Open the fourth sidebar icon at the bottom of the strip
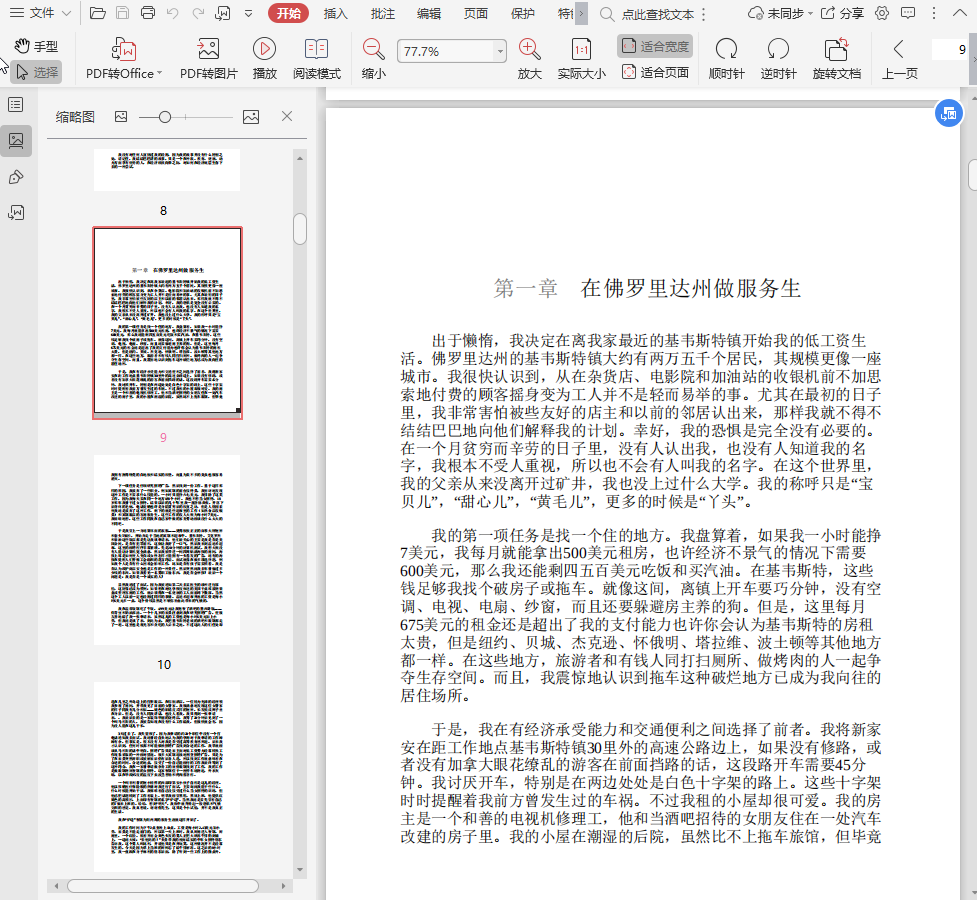The width and height of the screenshot is (977, 900). point(16,213)
